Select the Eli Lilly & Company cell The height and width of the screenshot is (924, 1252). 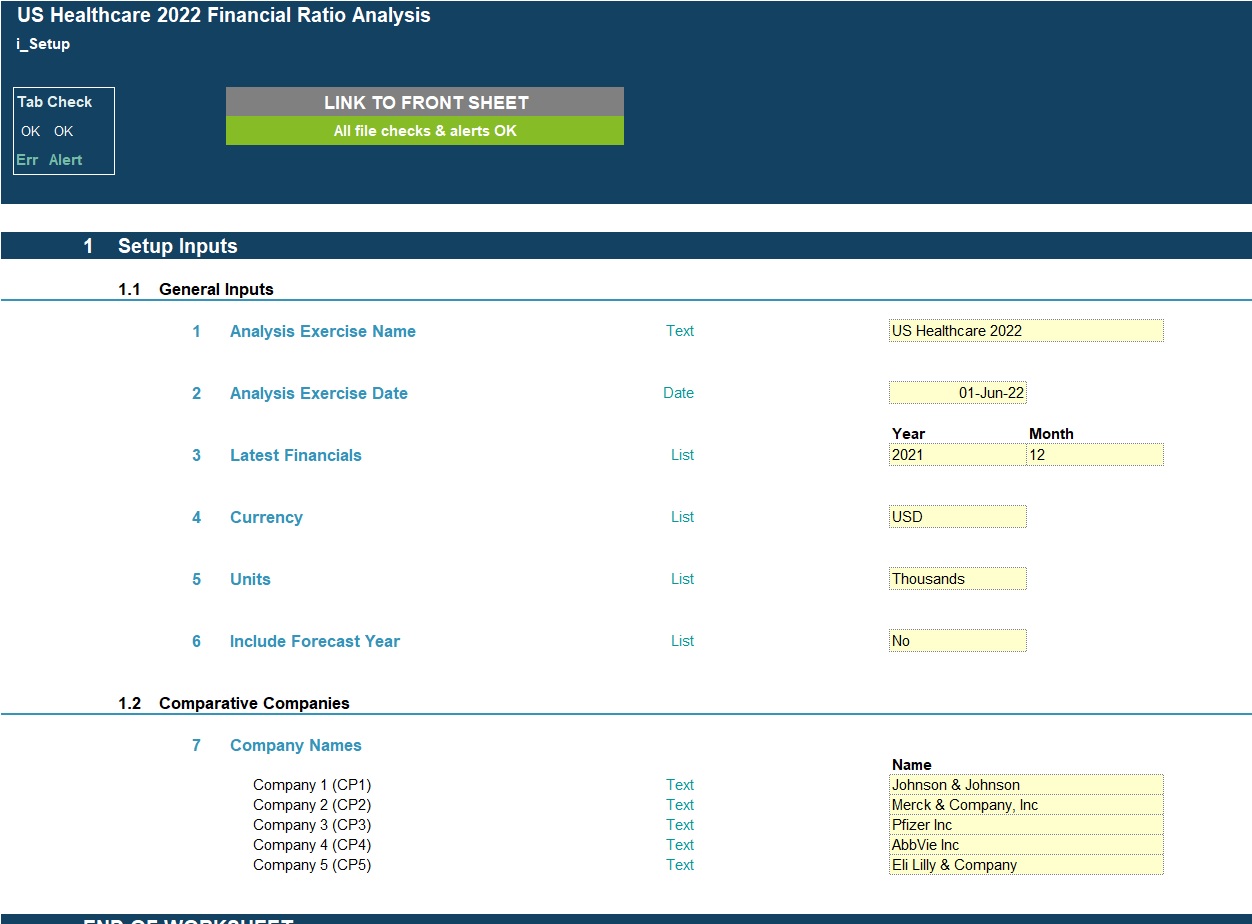click(x=1026, y=865)
